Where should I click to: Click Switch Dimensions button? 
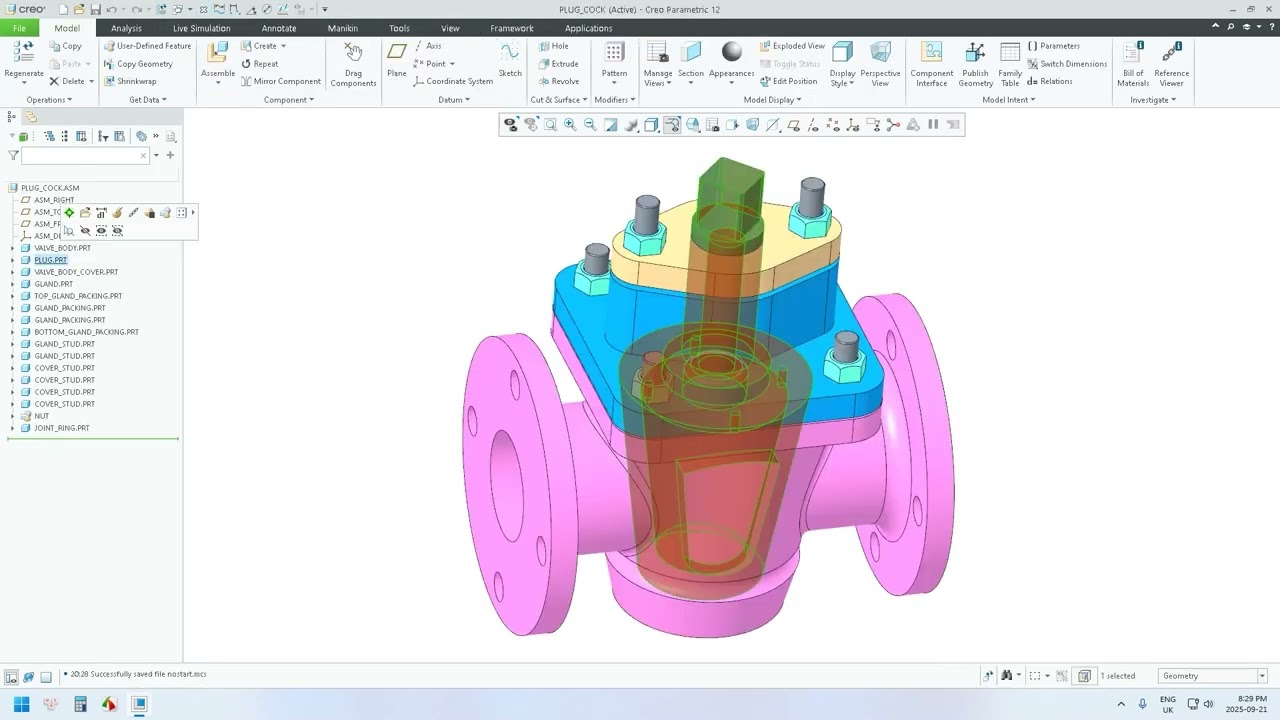tap(1067, 64)
